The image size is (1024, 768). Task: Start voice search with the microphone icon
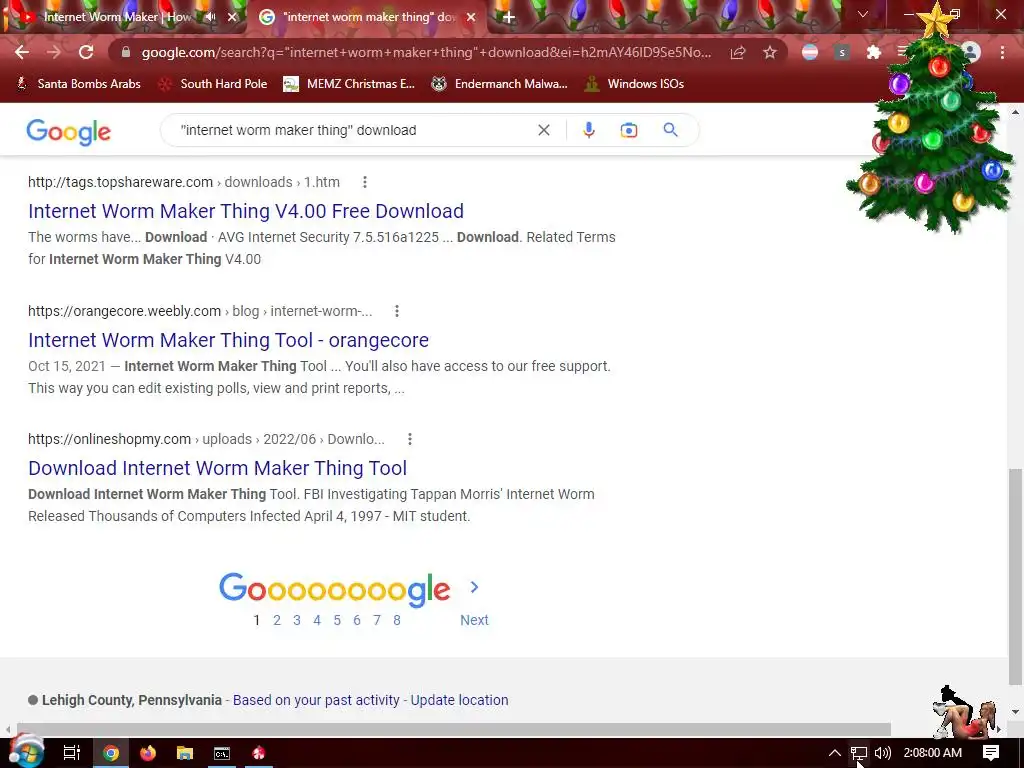tap(588, 130)
